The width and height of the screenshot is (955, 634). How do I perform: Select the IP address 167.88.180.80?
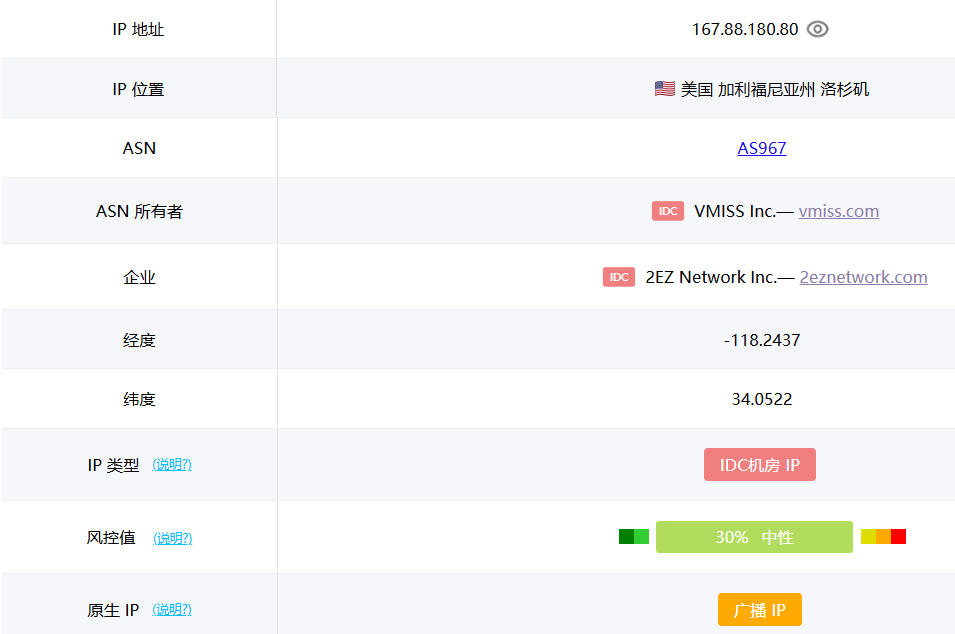tap(744, 29)
